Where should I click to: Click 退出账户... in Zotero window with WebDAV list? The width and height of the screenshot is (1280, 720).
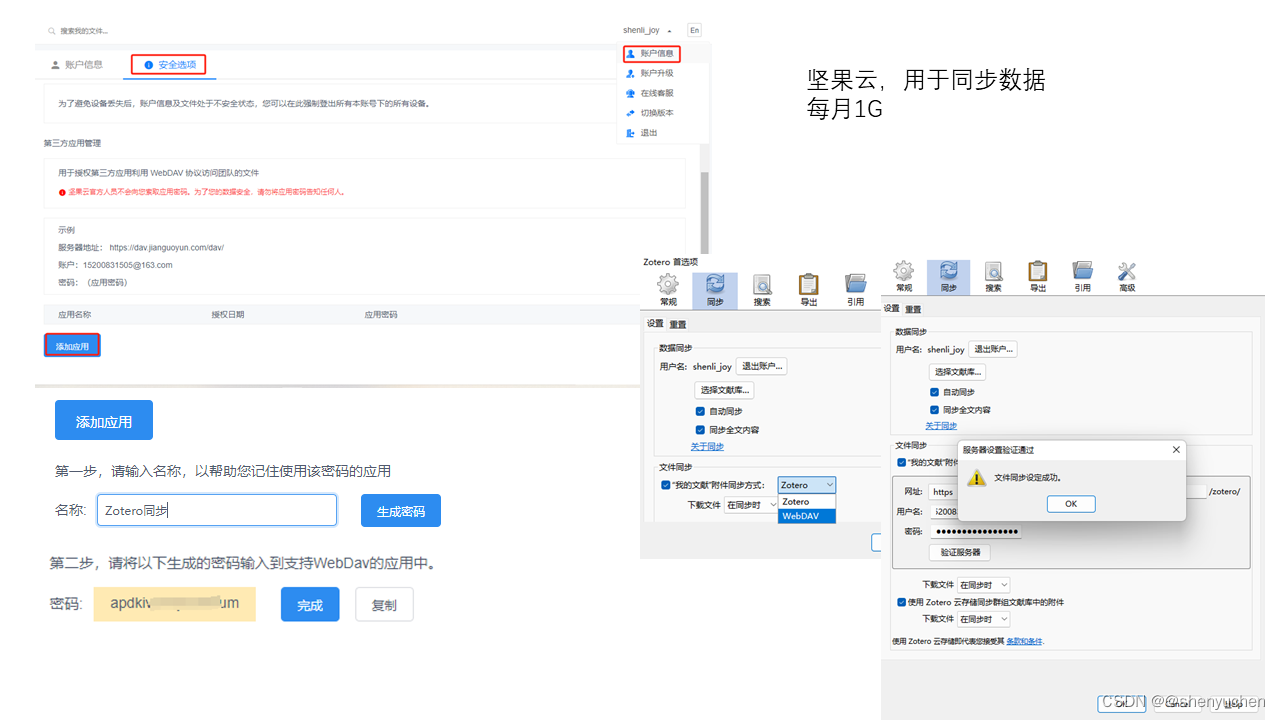(x=762, y=367)
